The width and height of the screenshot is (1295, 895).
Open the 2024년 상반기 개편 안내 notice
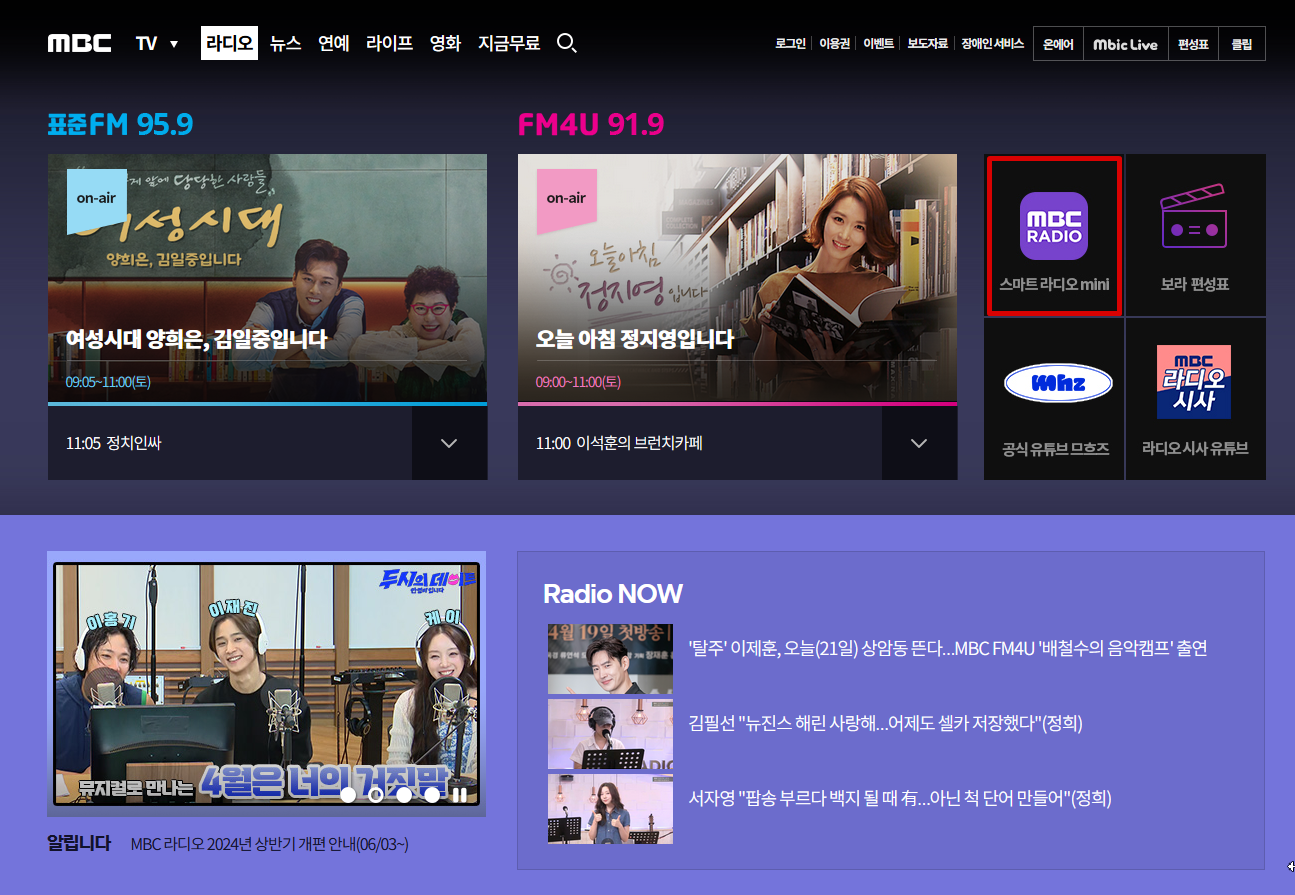(x=270, y=845)
